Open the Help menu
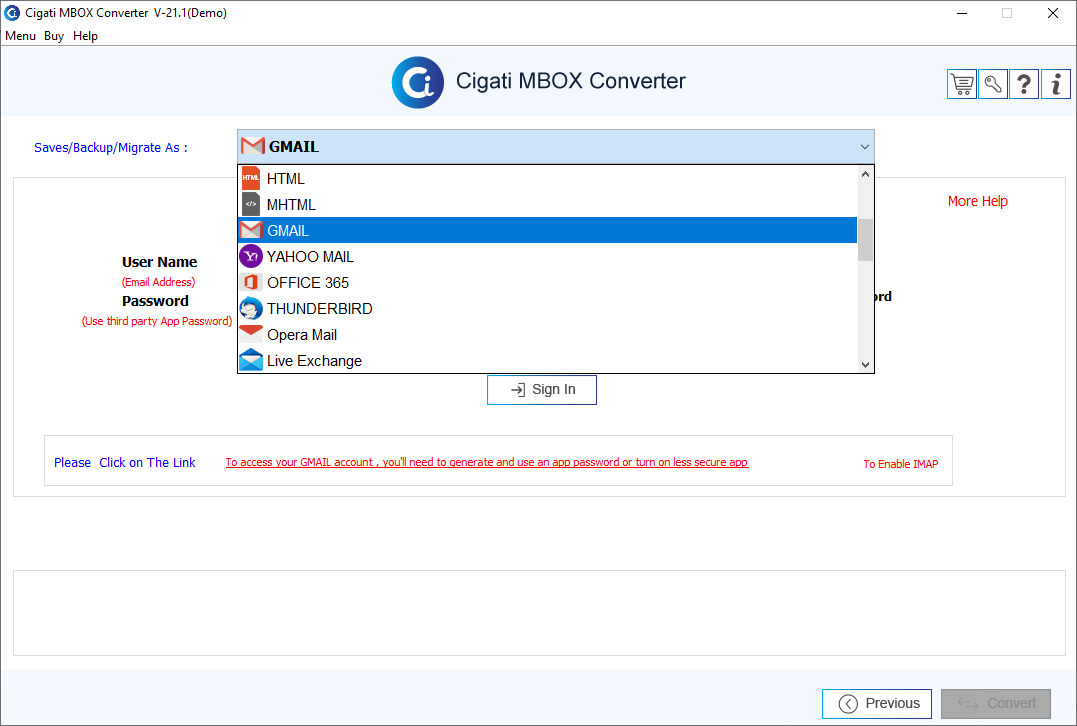The image size is (1077, 726). [x=85, y=36]
